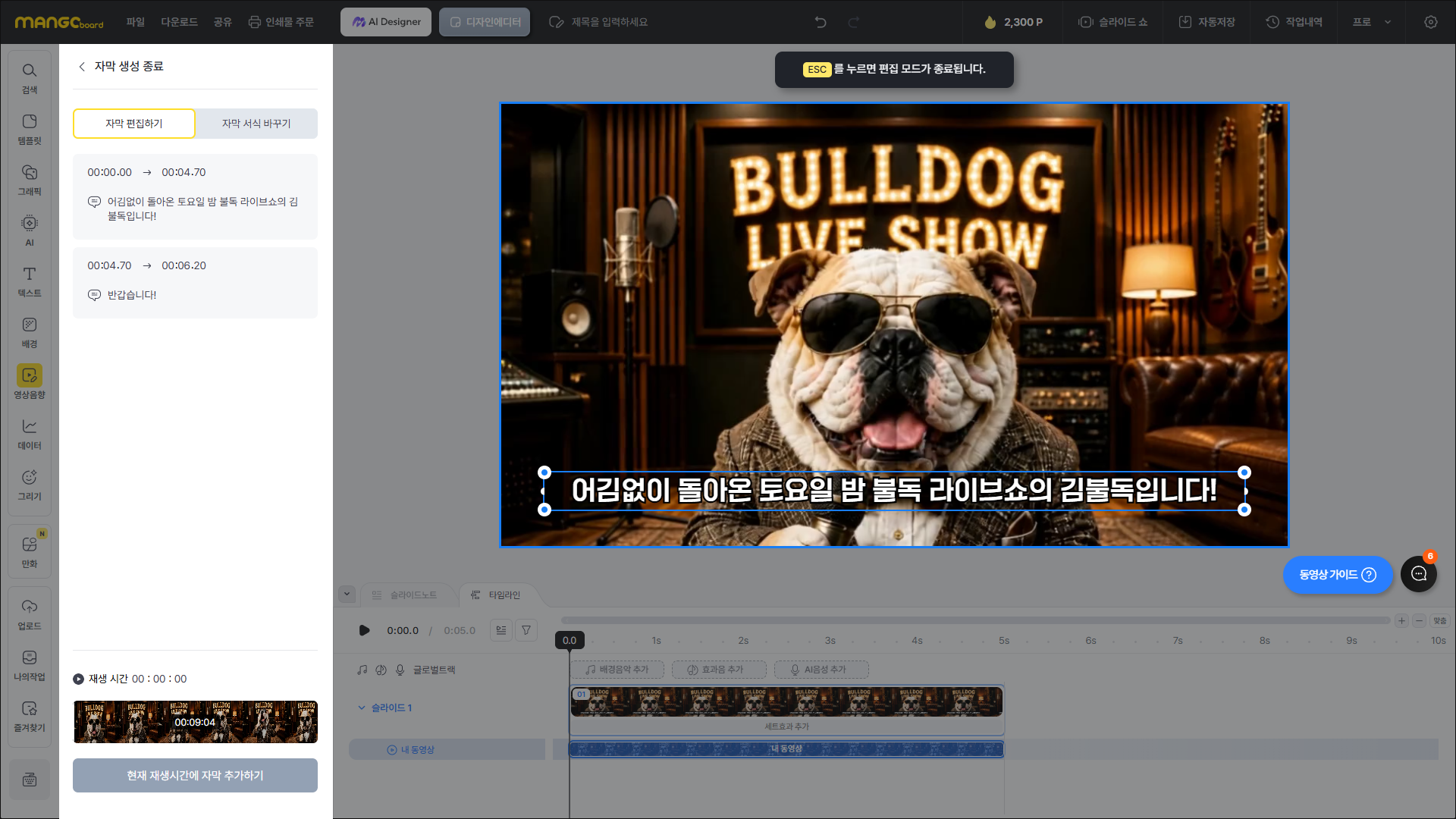Open the 만화 comics panel
1456x819 pixels.
click(30, 552)
